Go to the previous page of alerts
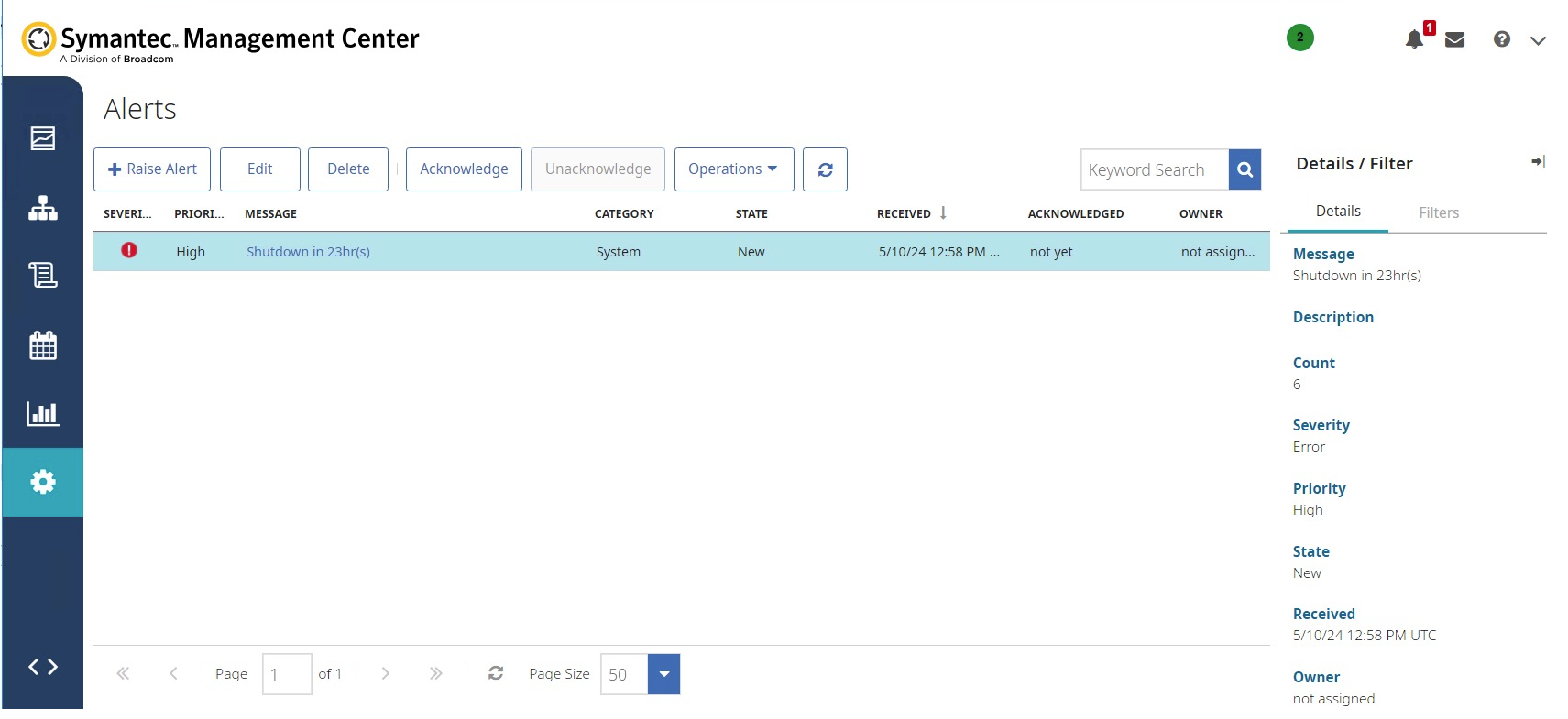This screenshot has height=719, width=1568. pos(173,674)
